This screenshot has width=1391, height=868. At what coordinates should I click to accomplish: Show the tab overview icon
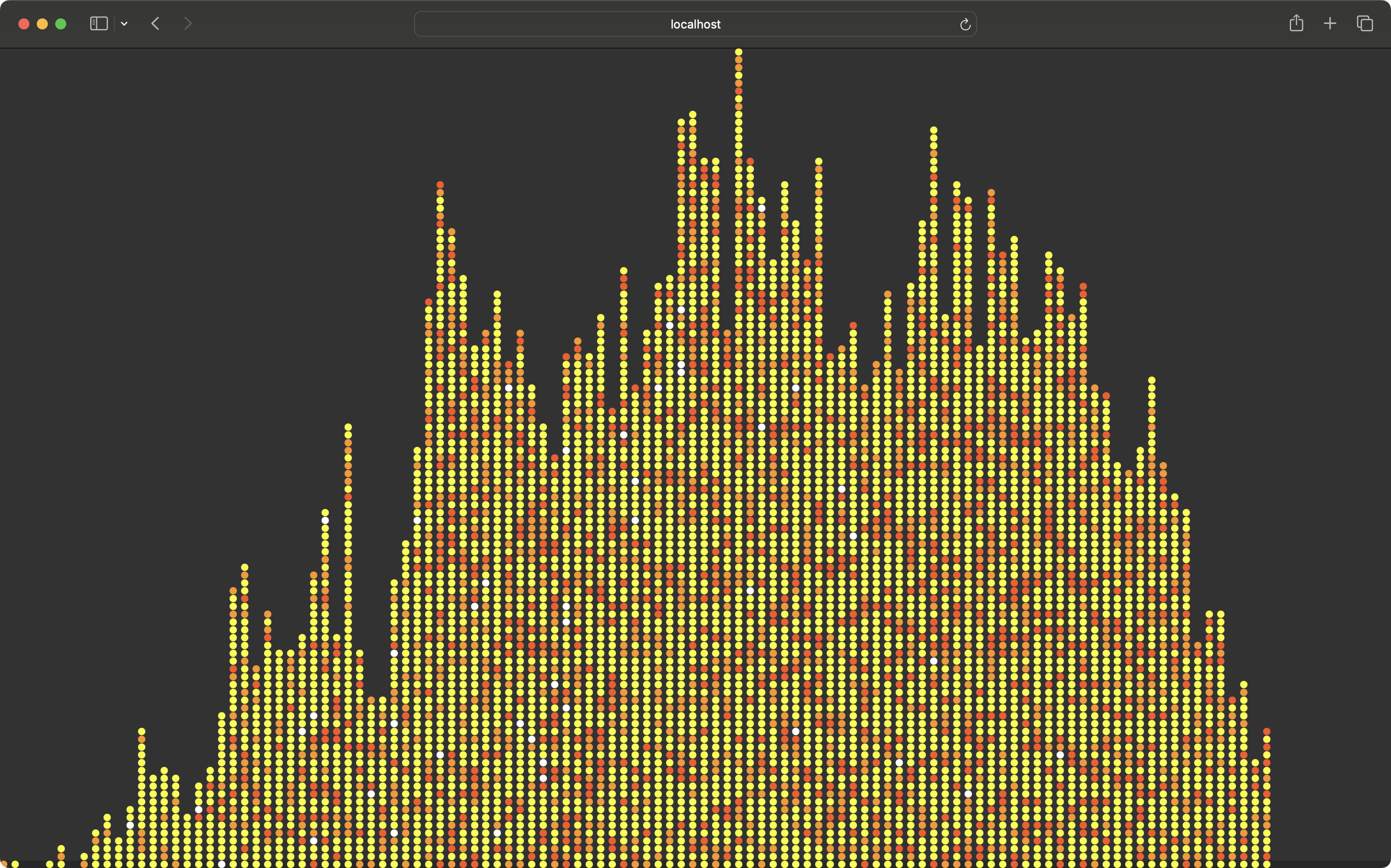pos(1365,23)
